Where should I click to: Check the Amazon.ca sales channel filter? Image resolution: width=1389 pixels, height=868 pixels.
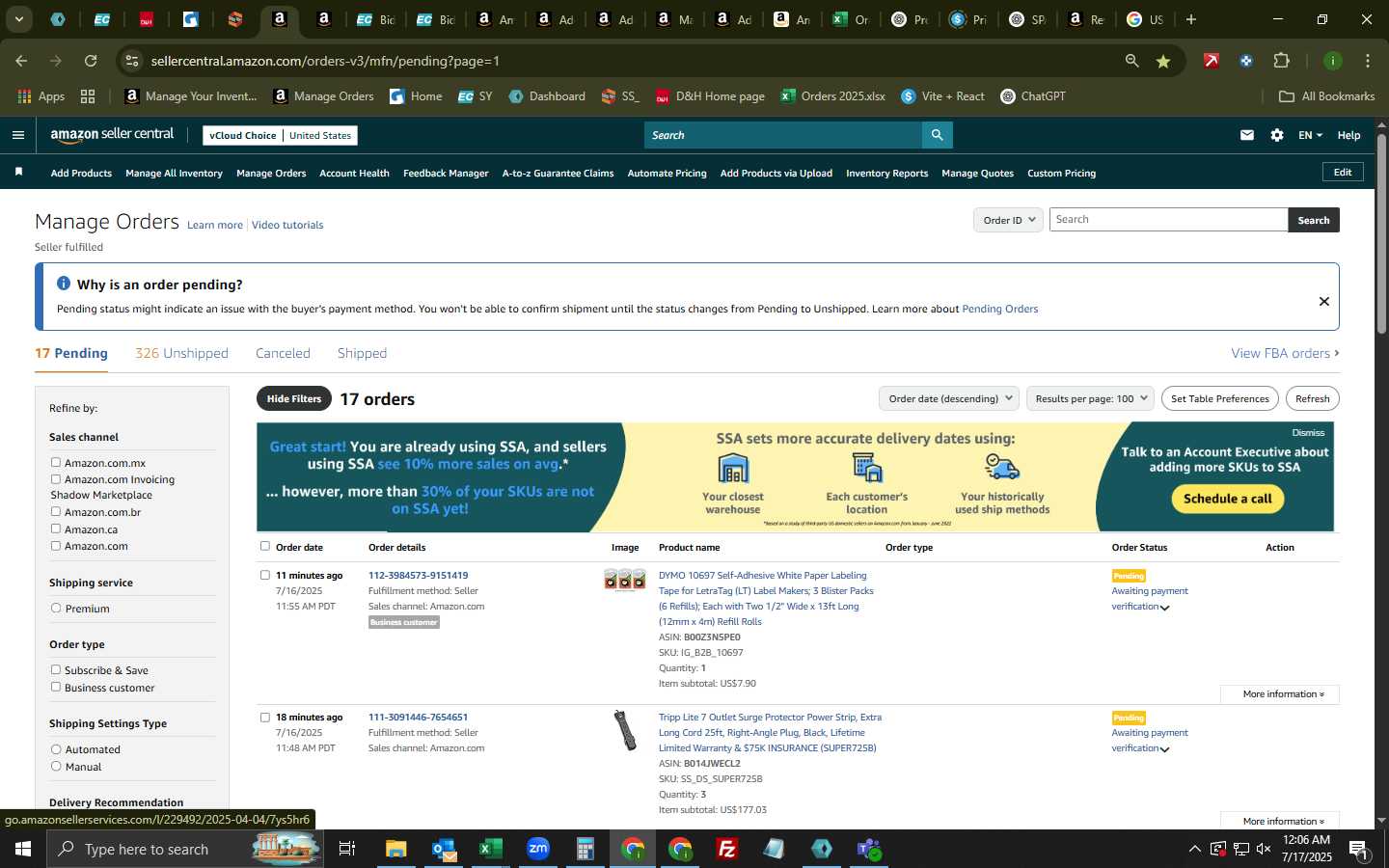[x=56, y=529]
